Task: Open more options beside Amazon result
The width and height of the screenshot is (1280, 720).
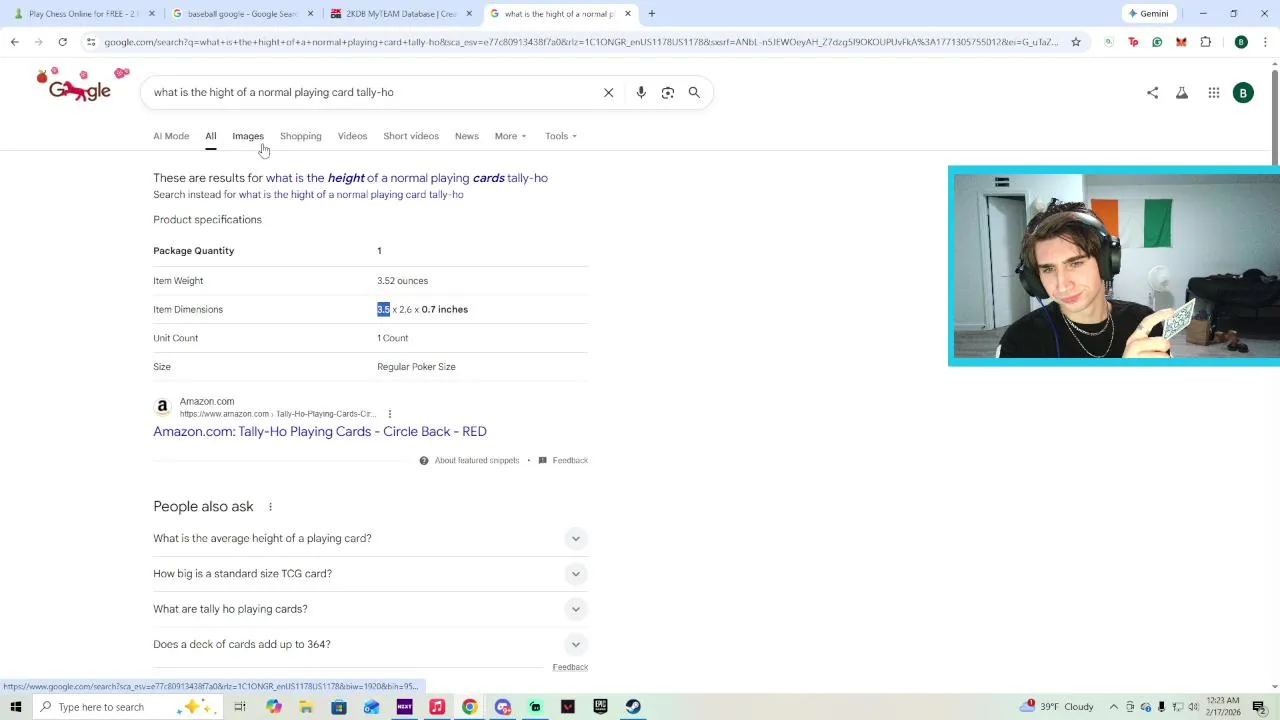Action: pyautogui.click(x=390, y=414)
